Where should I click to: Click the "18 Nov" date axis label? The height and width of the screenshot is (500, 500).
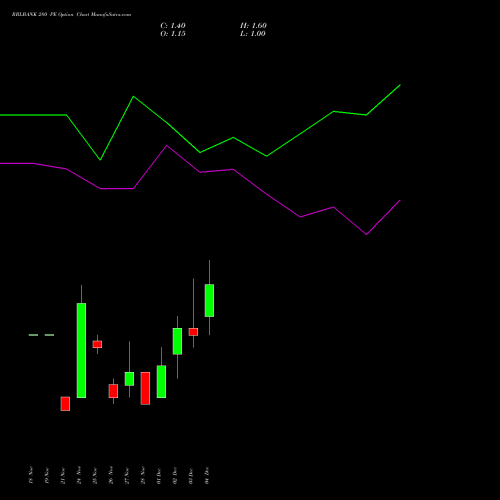(31, 475)
